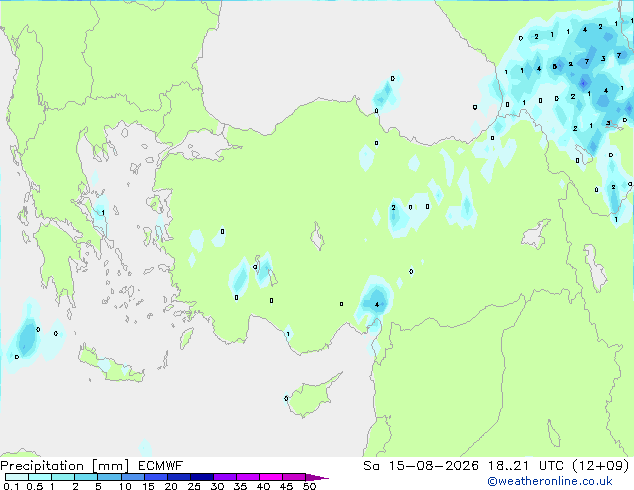Image resolution: width=634 pixels, height=490 pixels.
Task: Click the purple 30 mm legend color
Action: point(225,477)
